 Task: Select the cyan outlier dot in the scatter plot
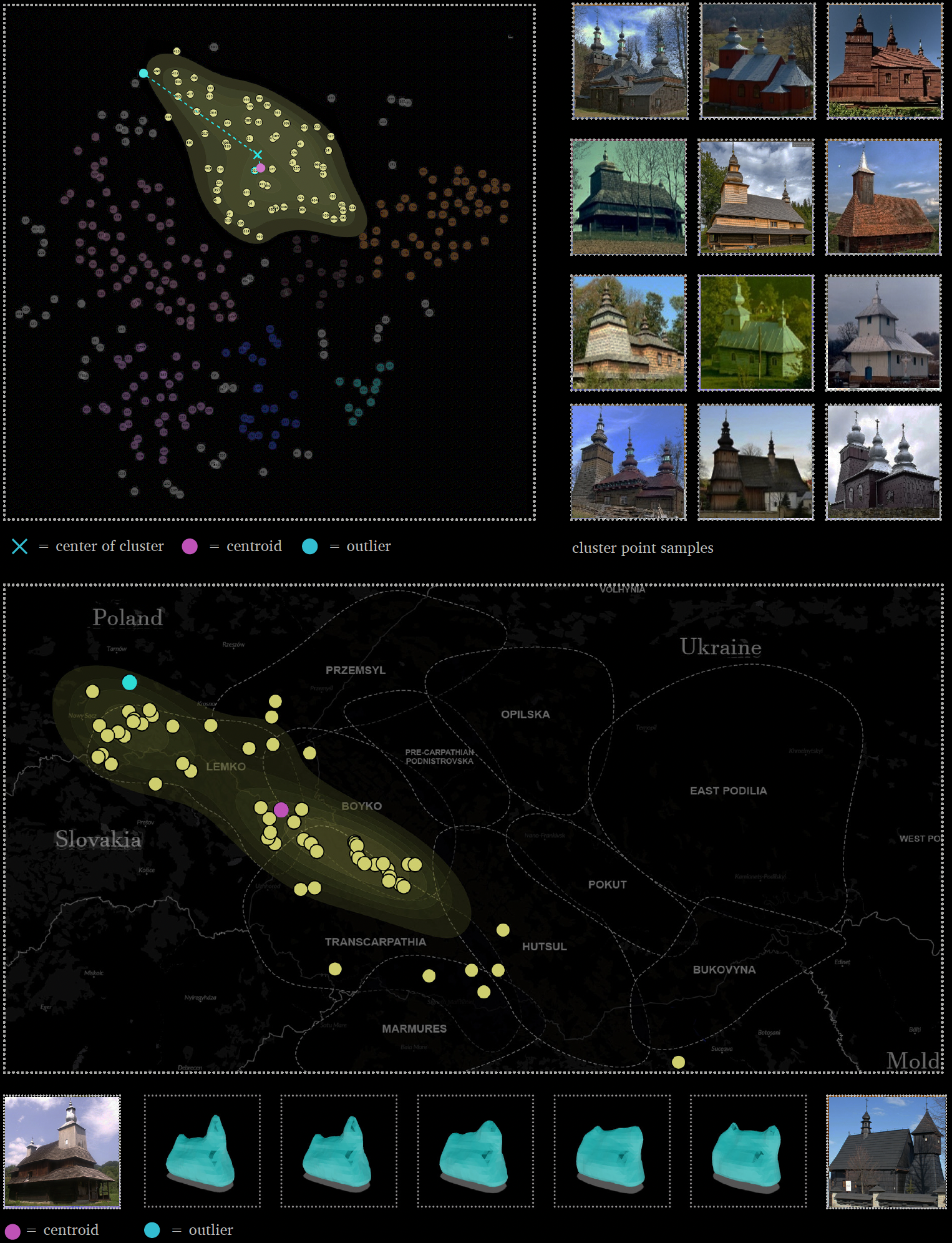[143, 73]
